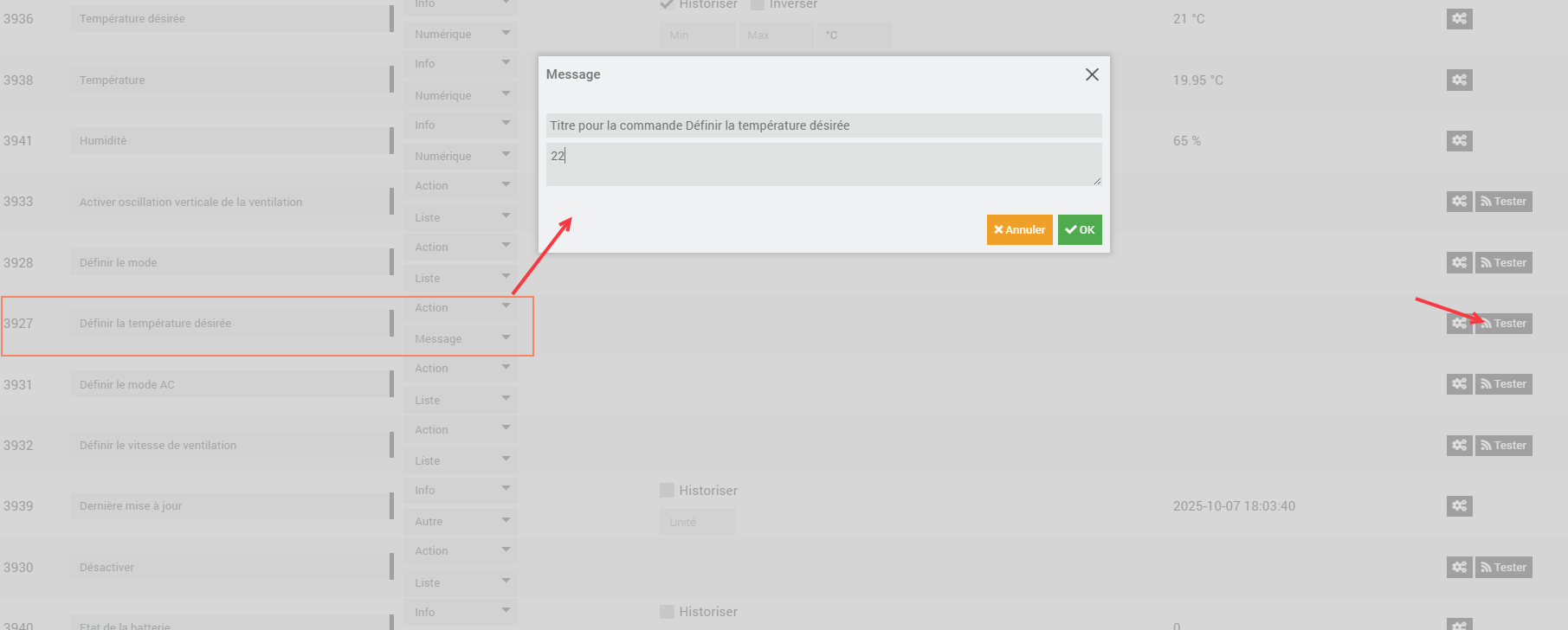
Task: Edit the Dernière mise à jour name field
Action: 232,506
